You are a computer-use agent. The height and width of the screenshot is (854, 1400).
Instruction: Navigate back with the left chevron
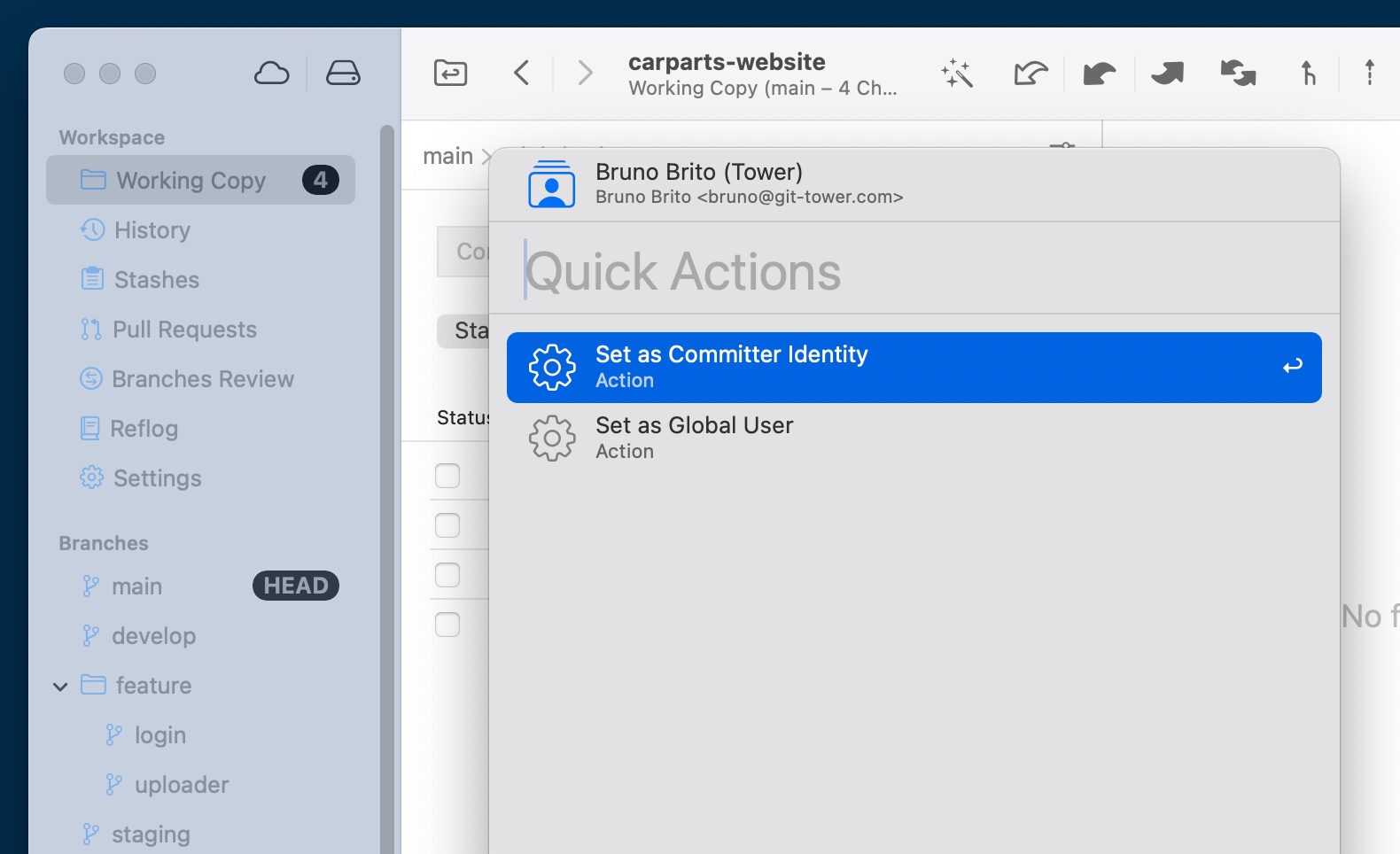click(522, 73)
